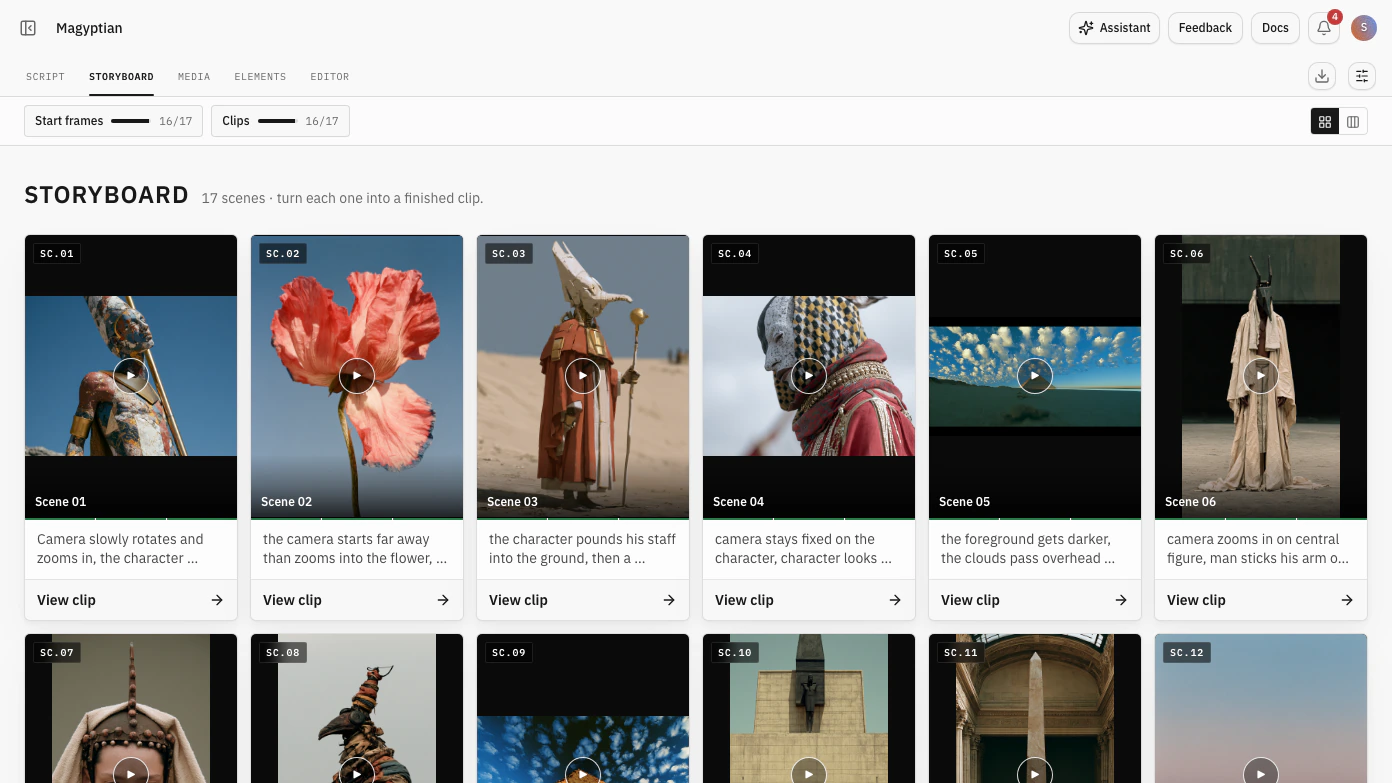Click 'the camera starts far away' description
Image resolution: width=1392 pixels, height=783 pixels.
click(x=355, y=549)
